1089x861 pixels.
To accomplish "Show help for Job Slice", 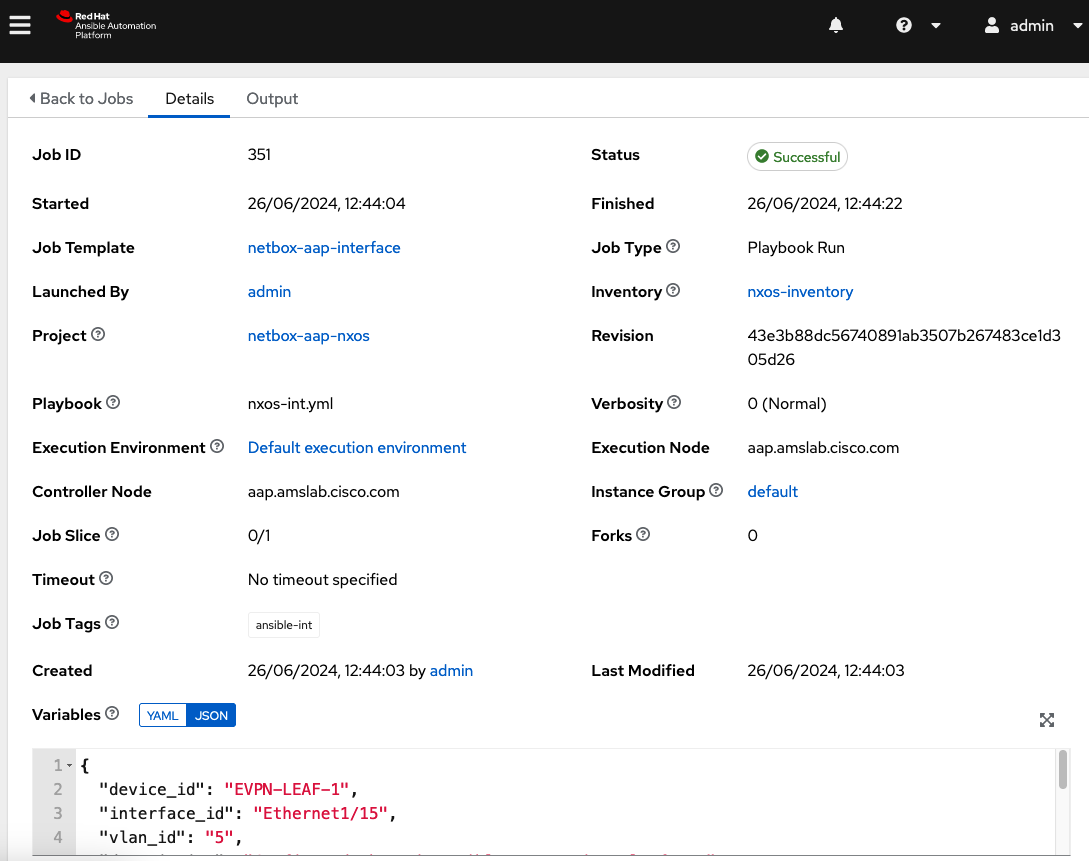I will click(112, 534).
